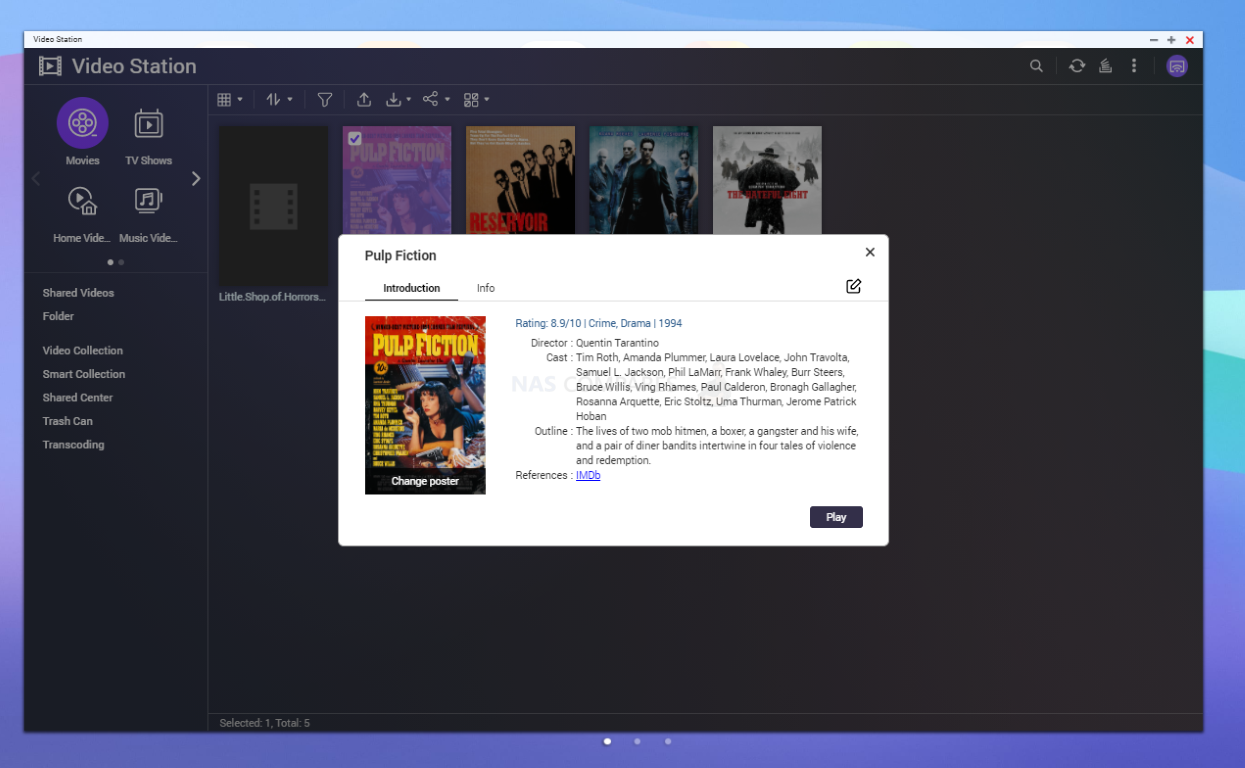Select The Hateful Eight poster thumbnail
The width and height of the screenshot is (1245, 768).
767,180
